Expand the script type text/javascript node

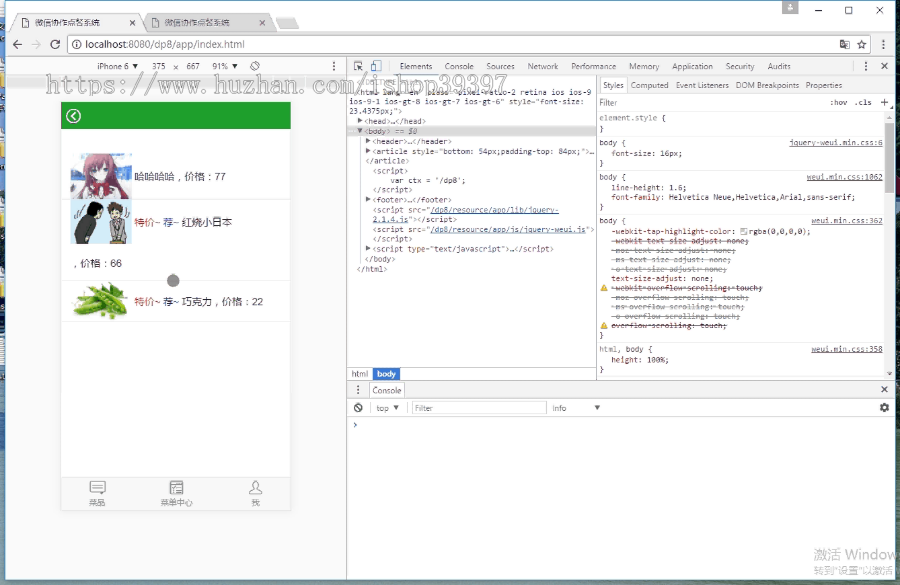368,248
